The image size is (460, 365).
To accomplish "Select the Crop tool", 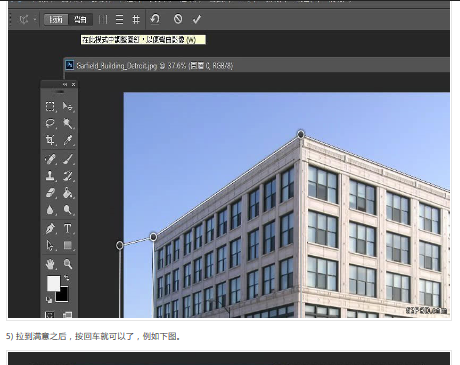I will pos(50,140).
